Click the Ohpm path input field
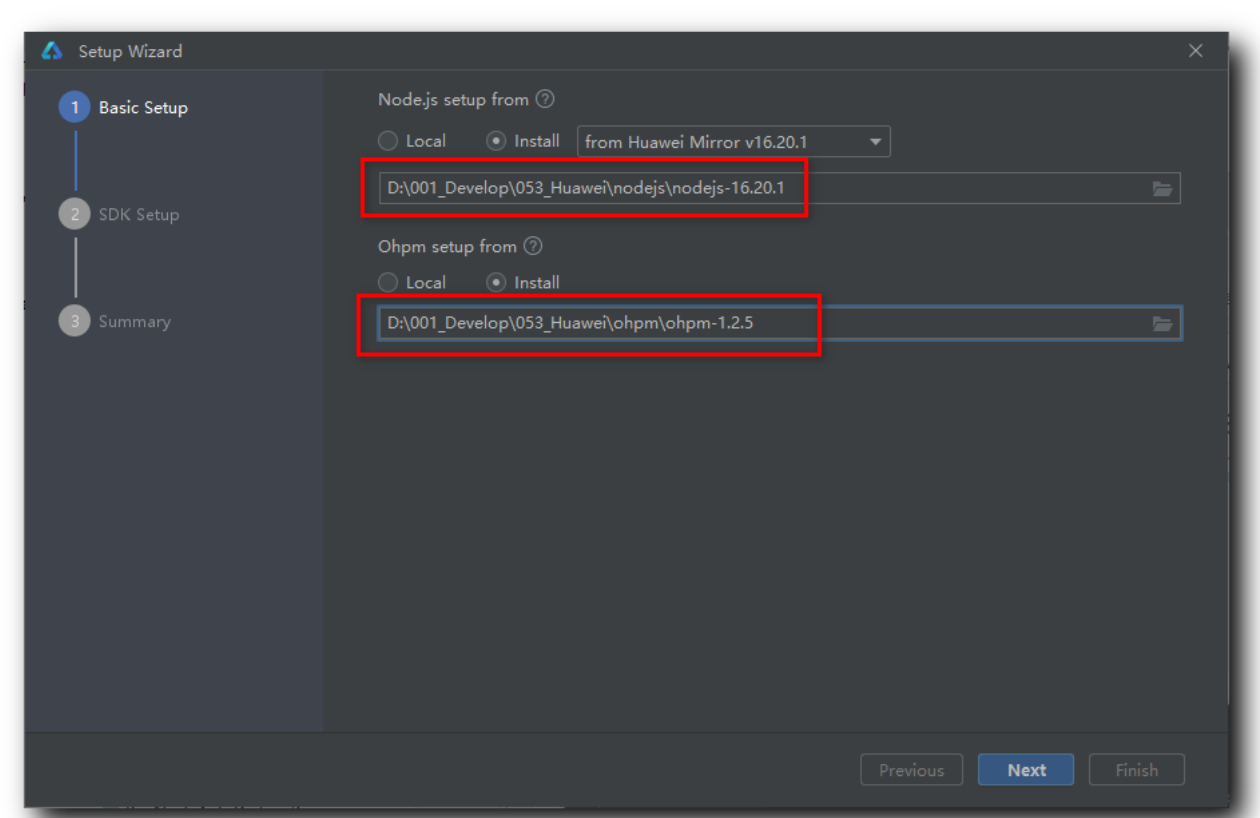The width and height of the screenshot is (1260, 818). (x=779, y=323)
